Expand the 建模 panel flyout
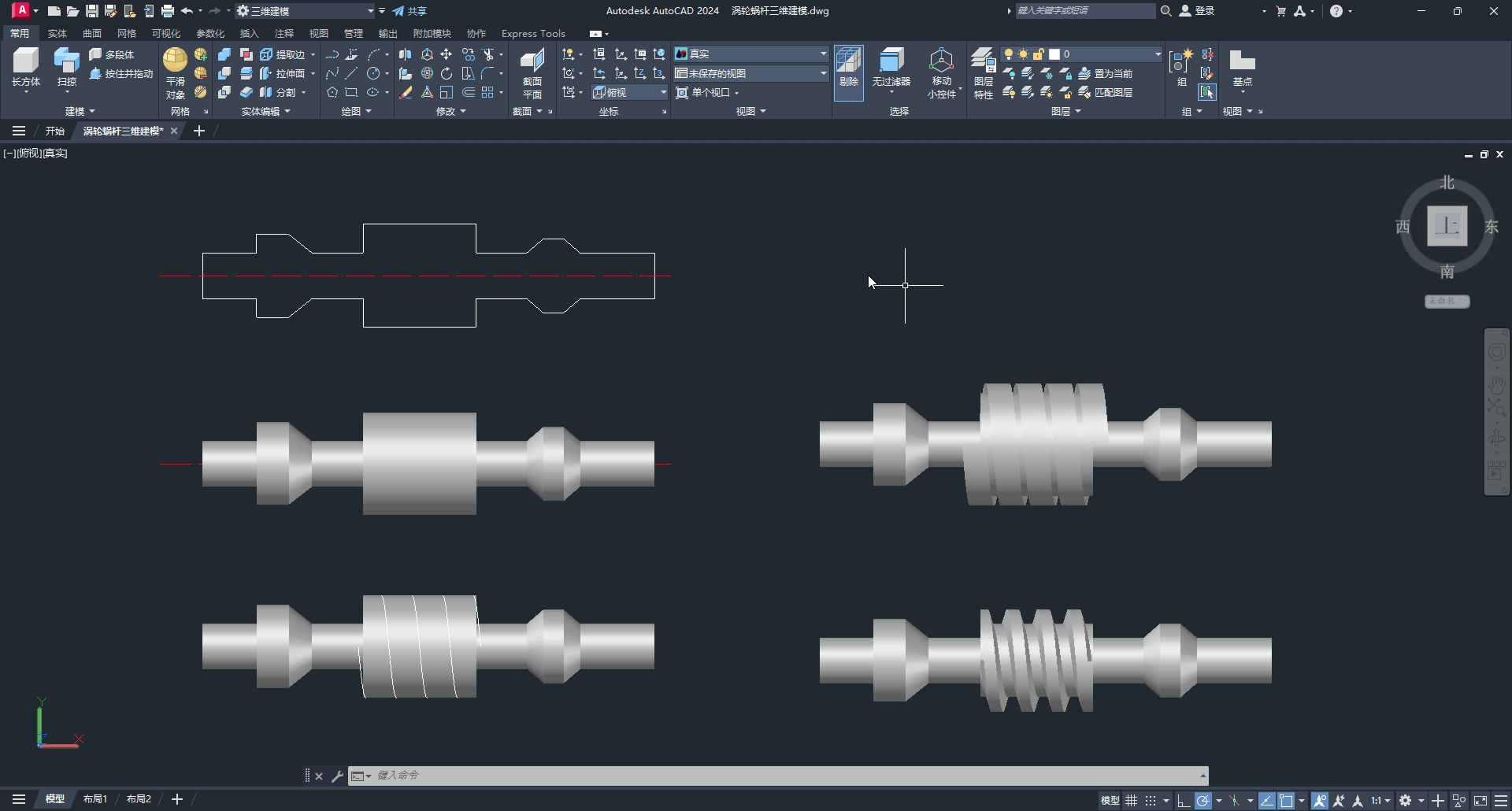1512x811 pixels. click(x=80, y=111)
